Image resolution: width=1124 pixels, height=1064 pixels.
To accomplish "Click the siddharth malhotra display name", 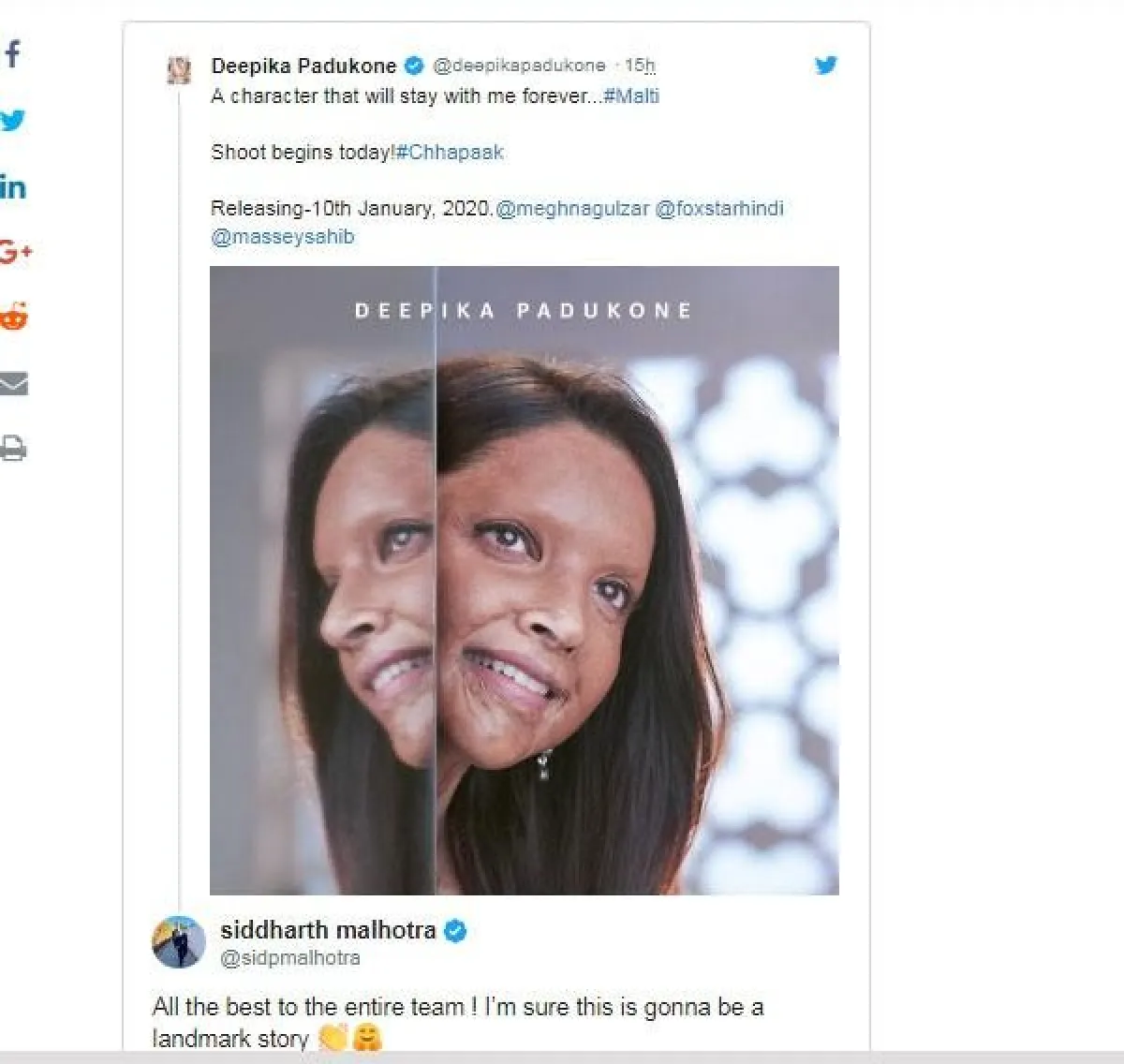I will 328,930.
